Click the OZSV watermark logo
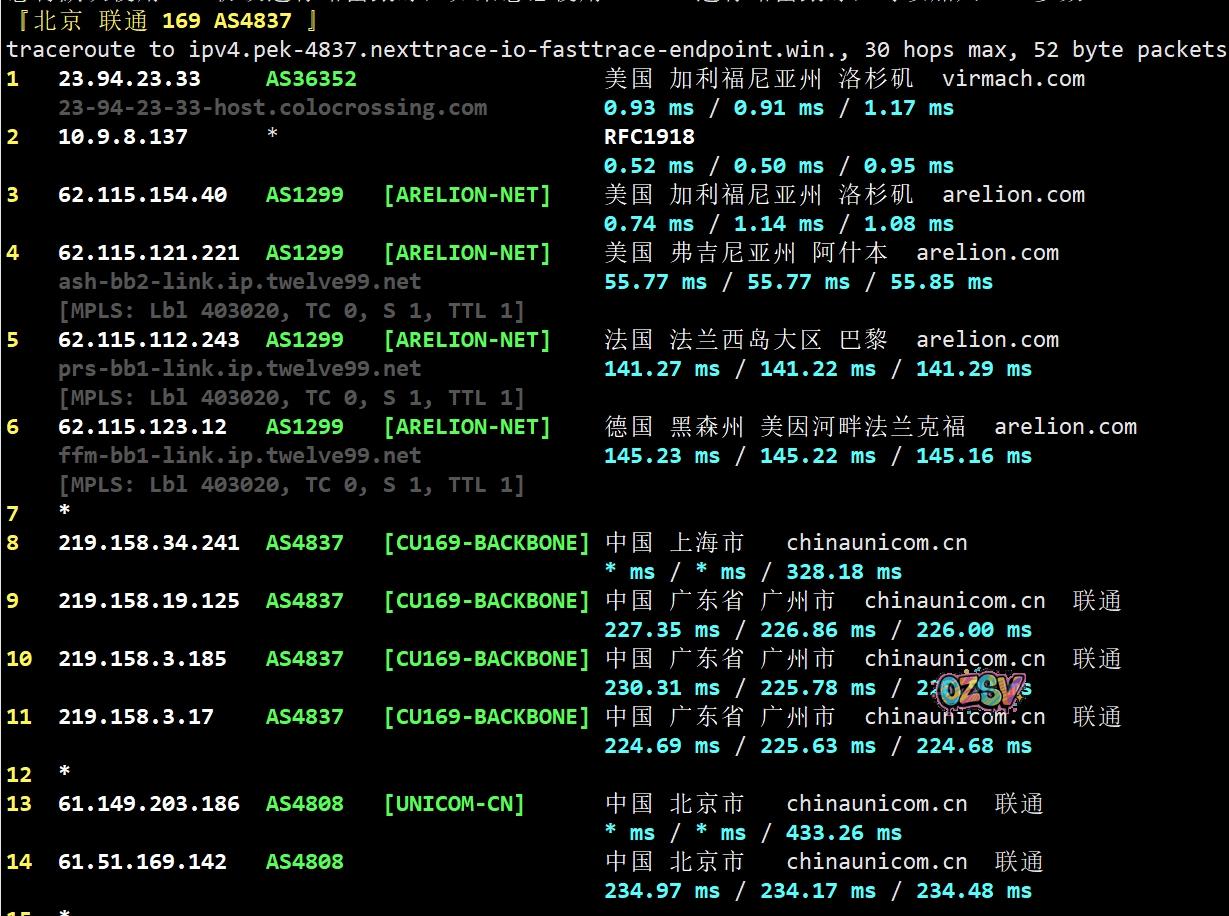Image resolution: width=1229 pixels, height=916 pixels. click(x=980, y=690)
